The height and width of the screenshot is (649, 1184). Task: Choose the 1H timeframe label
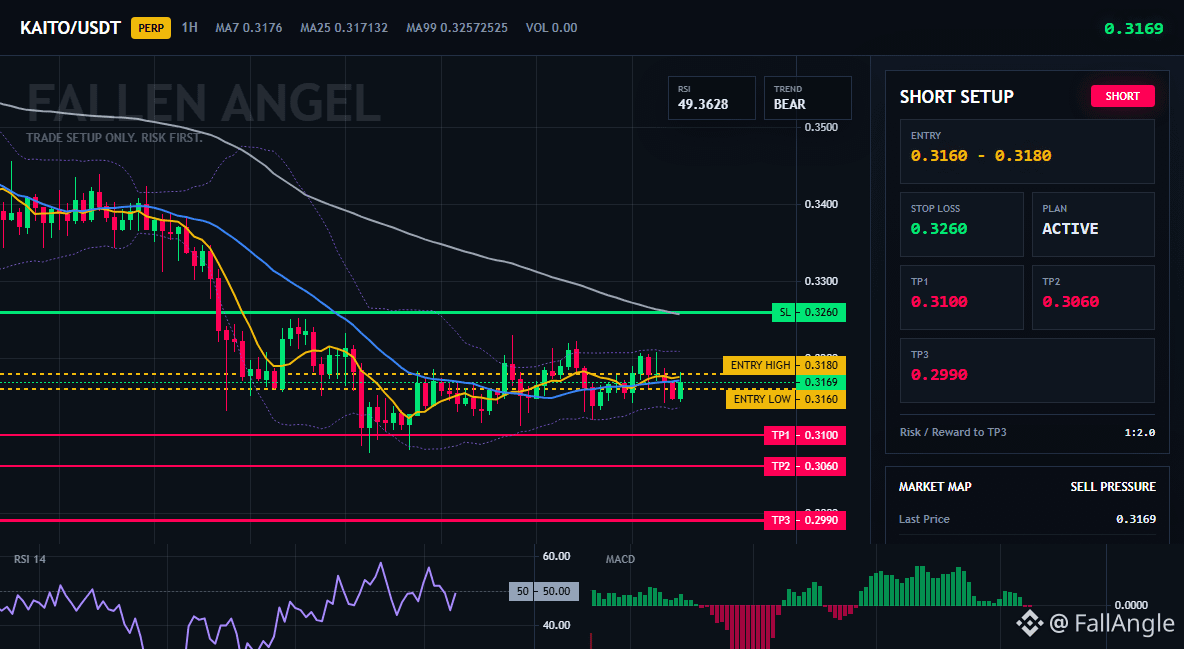point(190,27)
